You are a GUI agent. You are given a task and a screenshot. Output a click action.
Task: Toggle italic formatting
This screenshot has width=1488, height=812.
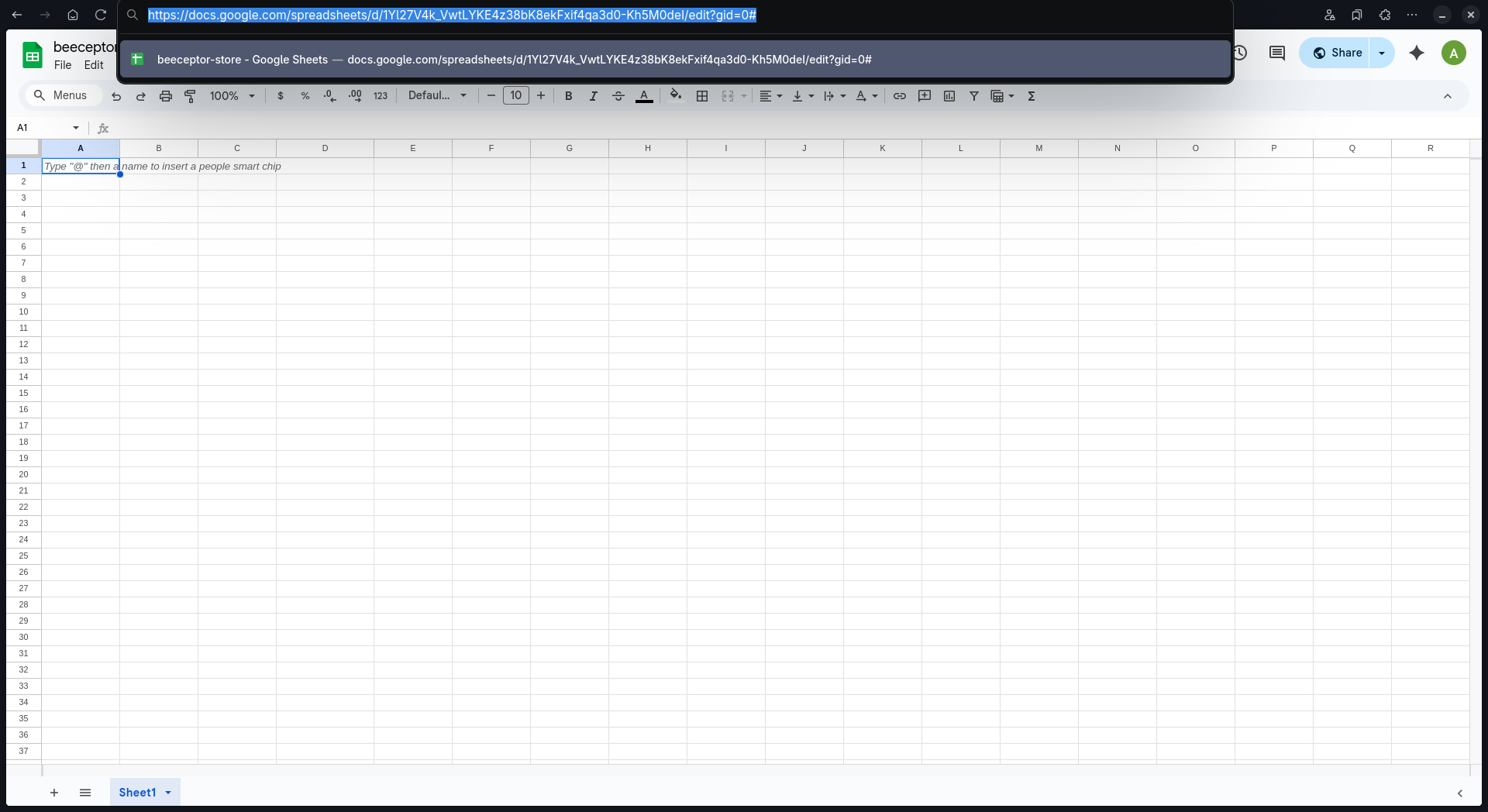coord(593,95)
